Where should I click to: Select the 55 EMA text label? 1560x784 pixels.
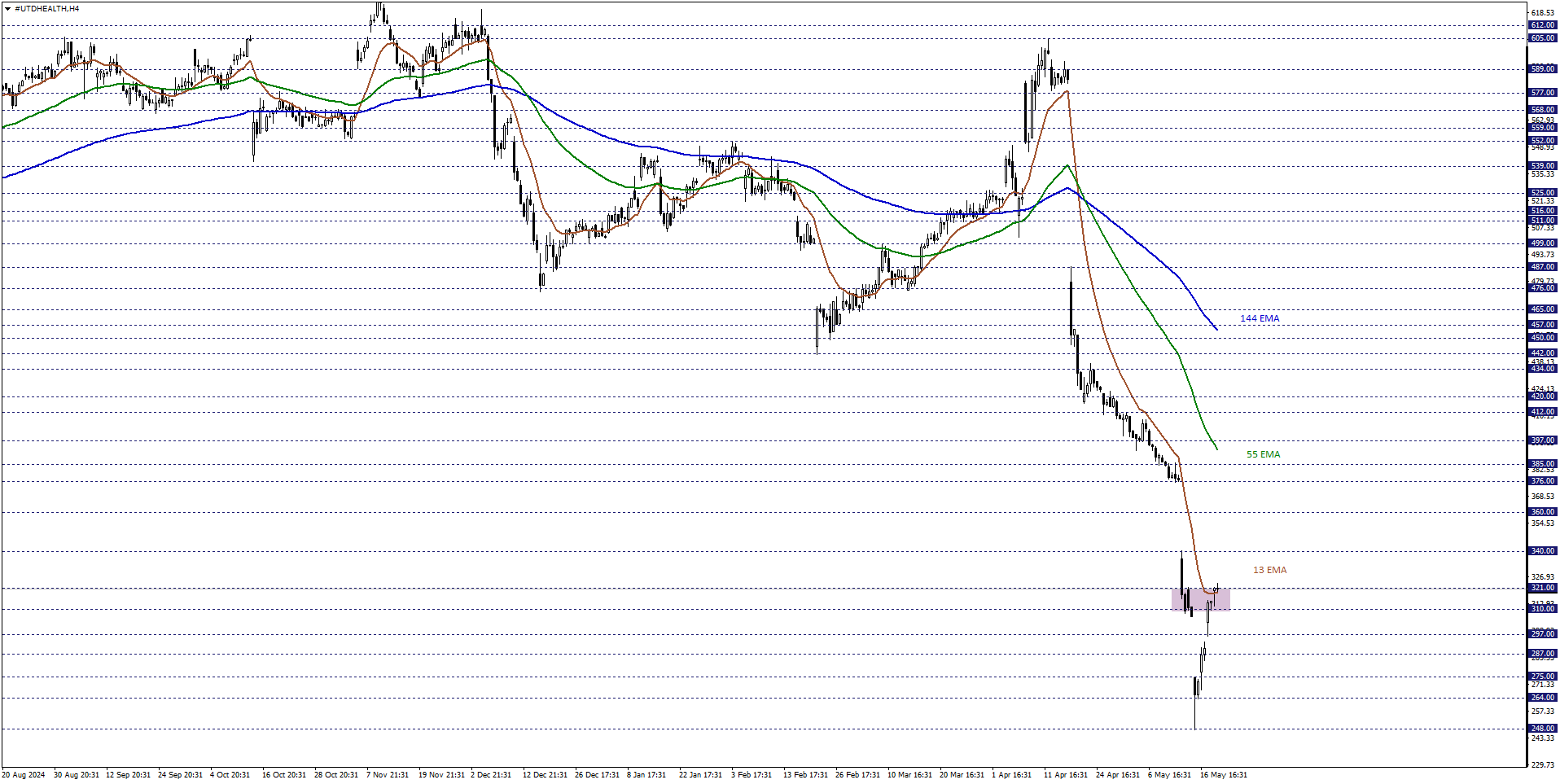click(x=1263, y=454)
